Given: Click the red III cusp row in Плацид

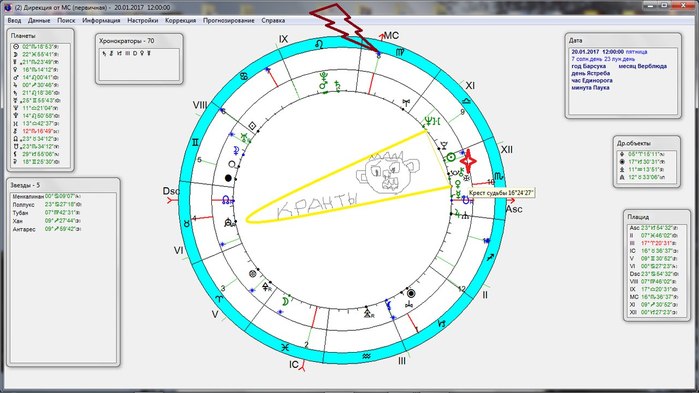Looking at the screenshot, I should [653, 243].
